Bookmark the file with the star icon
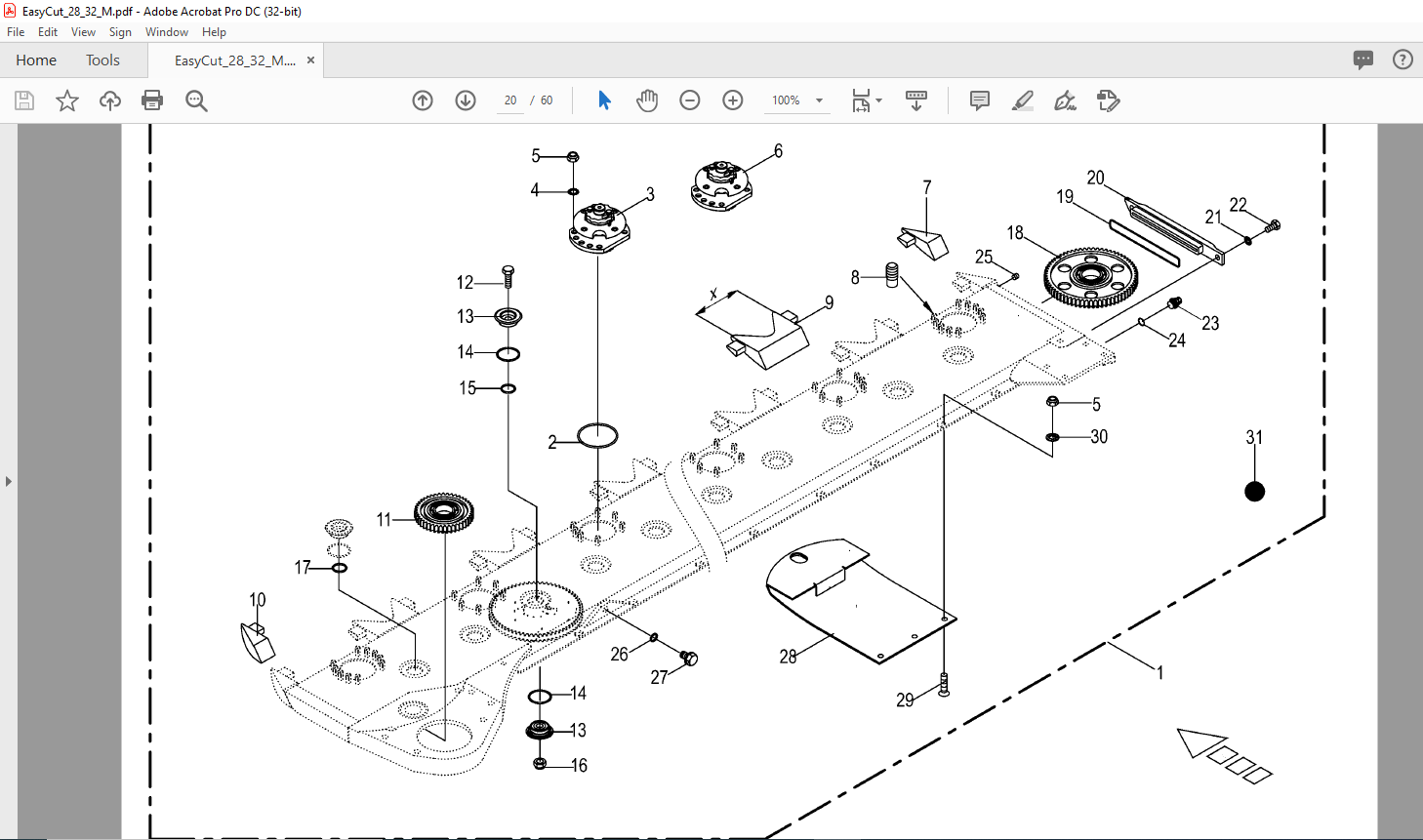Image resolution: width=1423 pixels, height=840 pixels. coord(66,100)
